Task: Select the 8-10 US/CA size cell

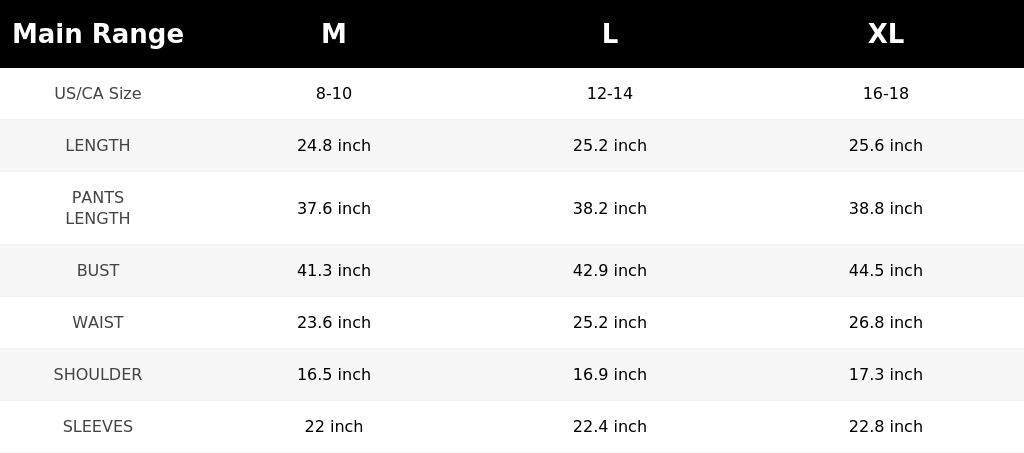Action: point(334,93)
